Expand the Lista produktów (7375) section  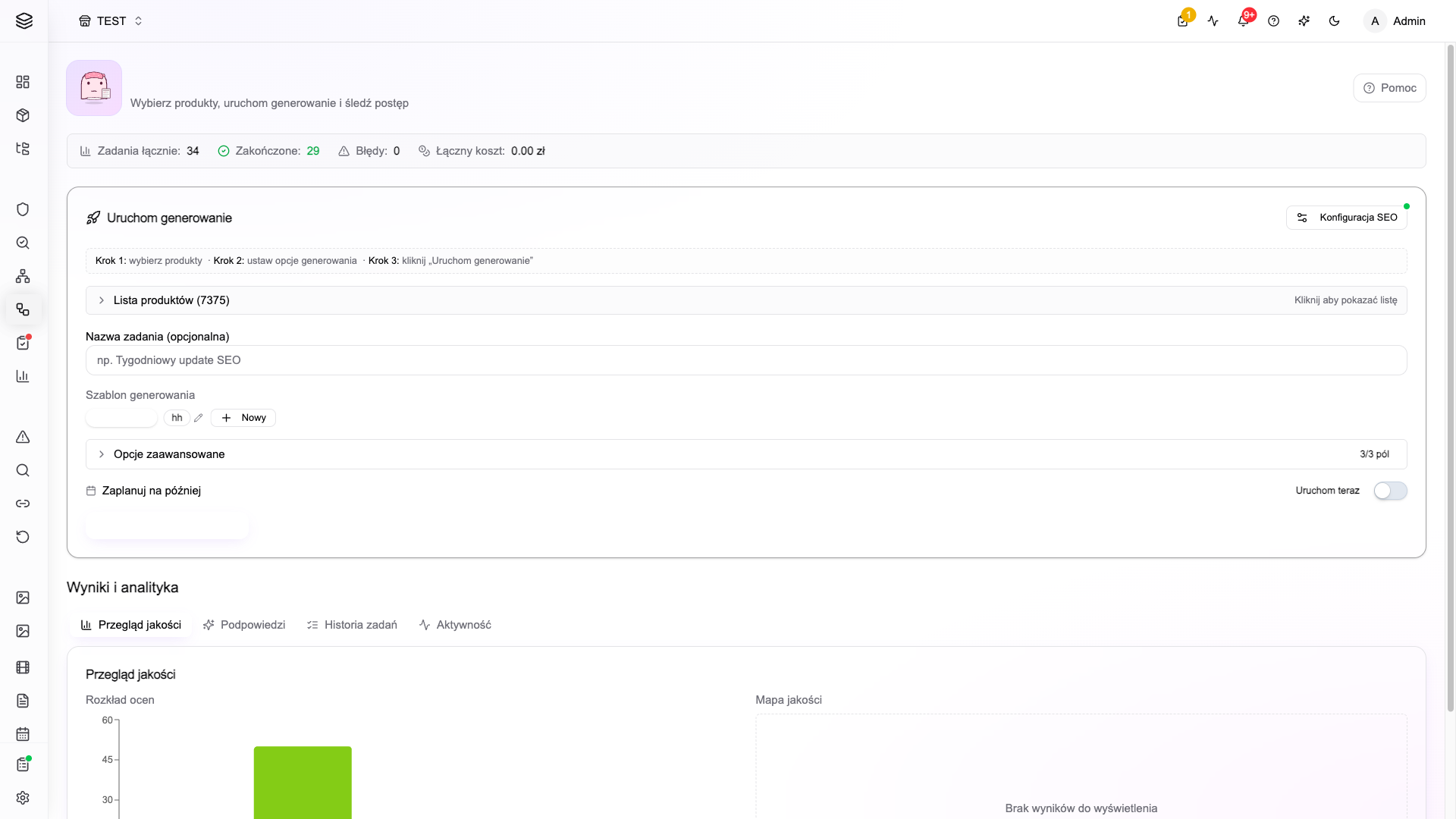click(x=746, y=300)
